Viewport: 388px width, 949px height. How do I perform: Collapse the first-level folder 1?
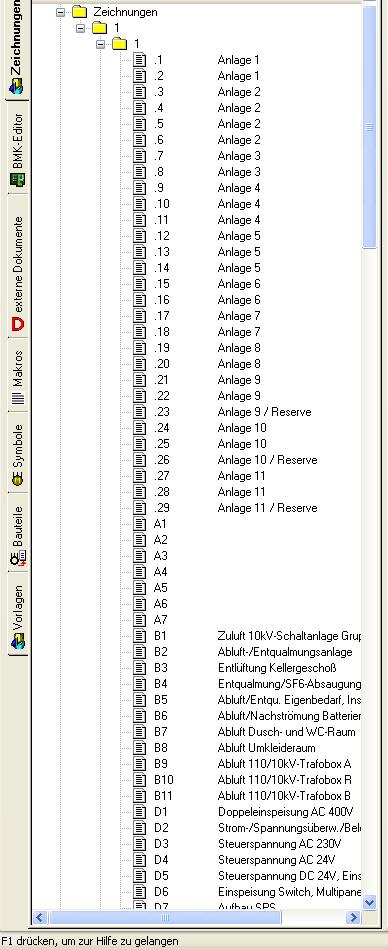click(x=81, y=28)
